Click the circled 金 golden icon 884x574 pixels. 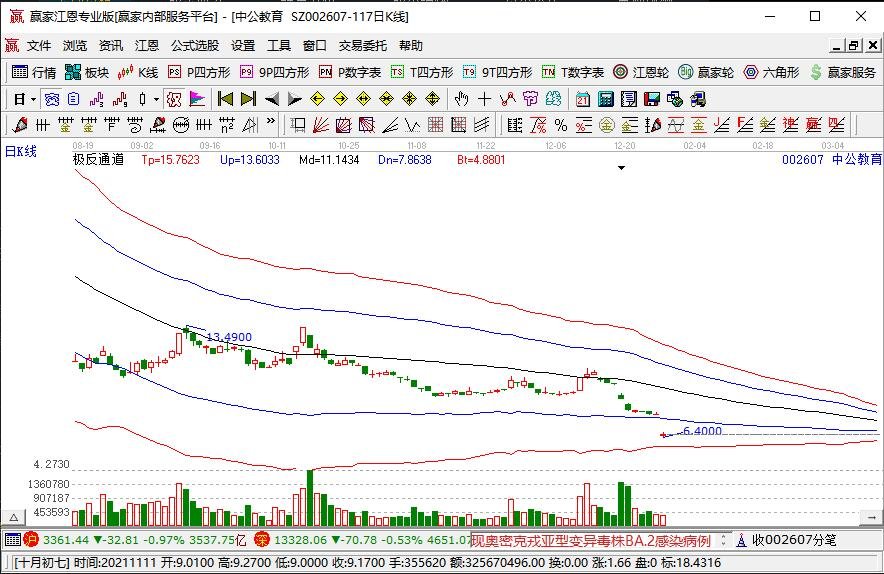pos(607,125)
